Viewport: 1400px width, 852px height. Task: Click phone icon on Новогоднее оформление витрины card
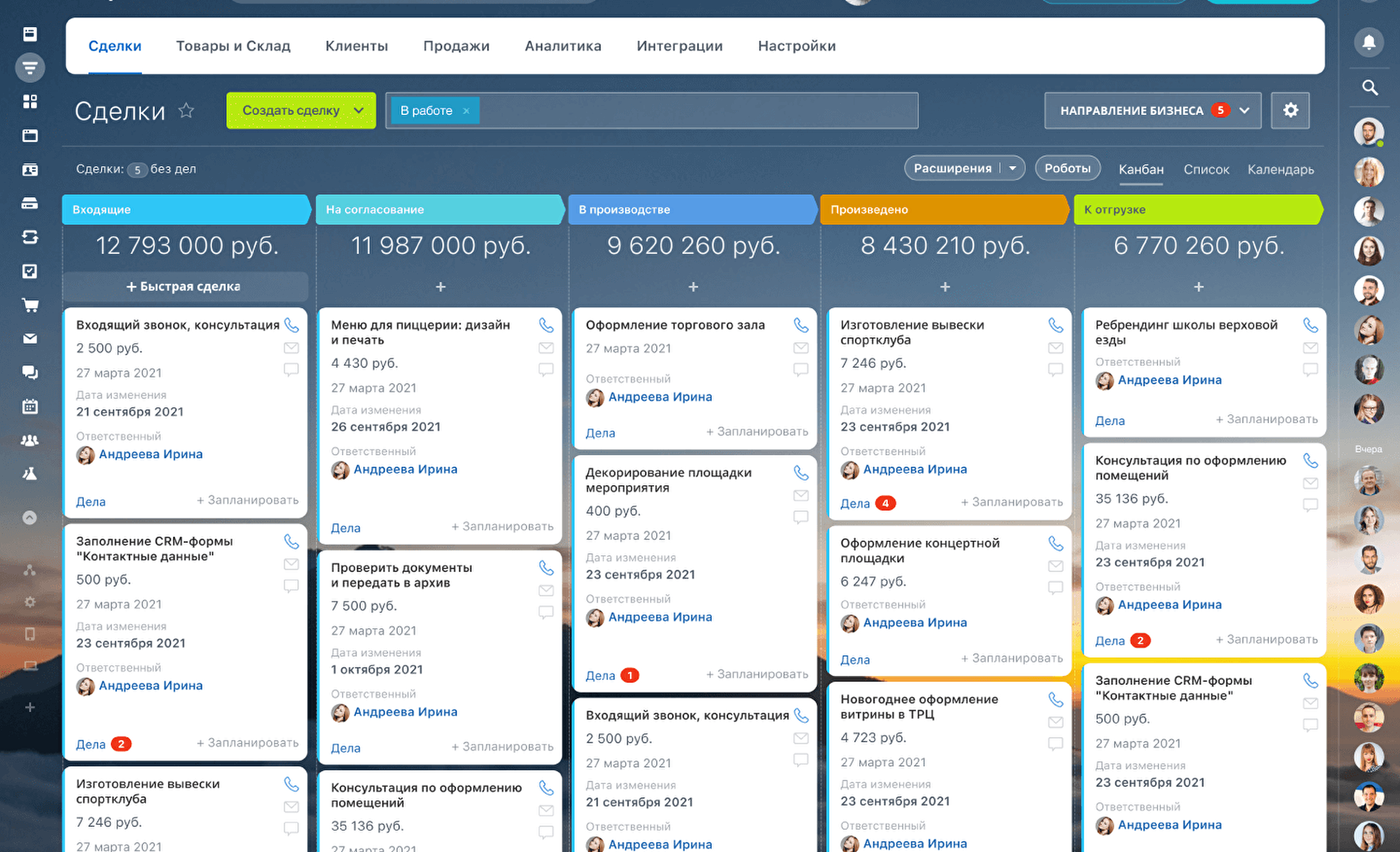(1055, 700)
